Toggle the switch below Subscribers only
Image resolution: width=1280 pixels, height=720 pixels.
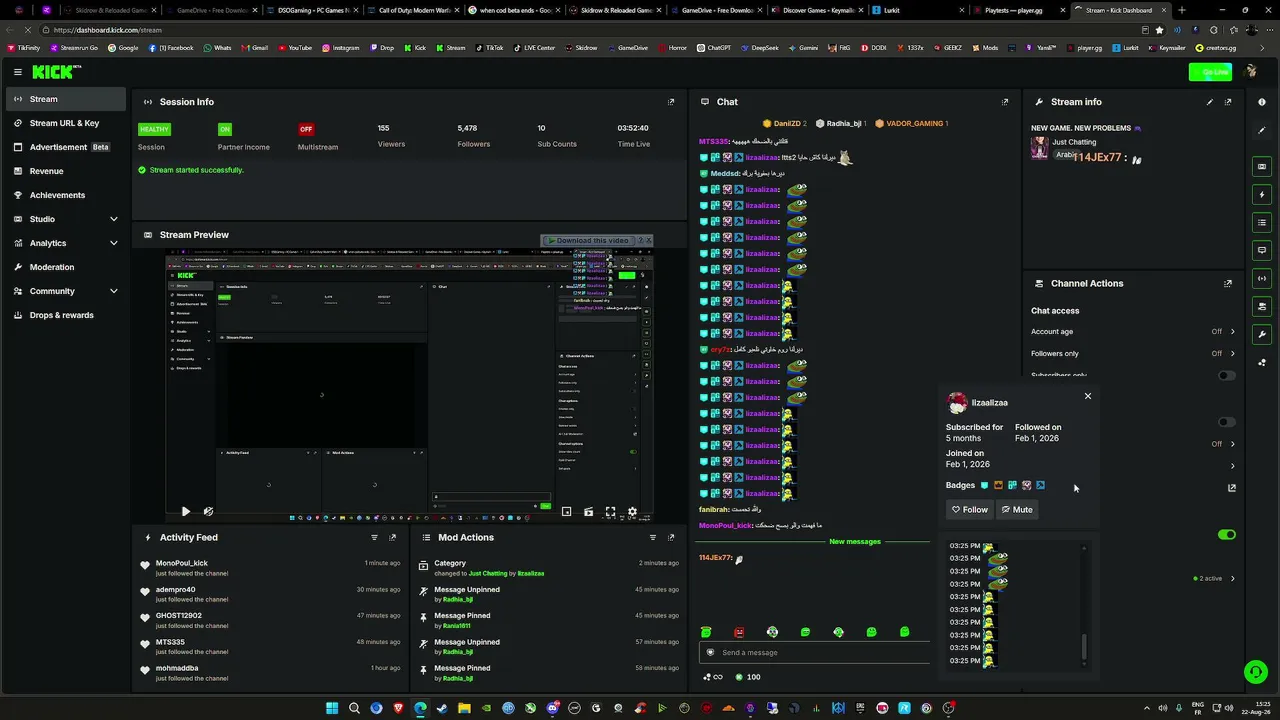(1227, 422)
